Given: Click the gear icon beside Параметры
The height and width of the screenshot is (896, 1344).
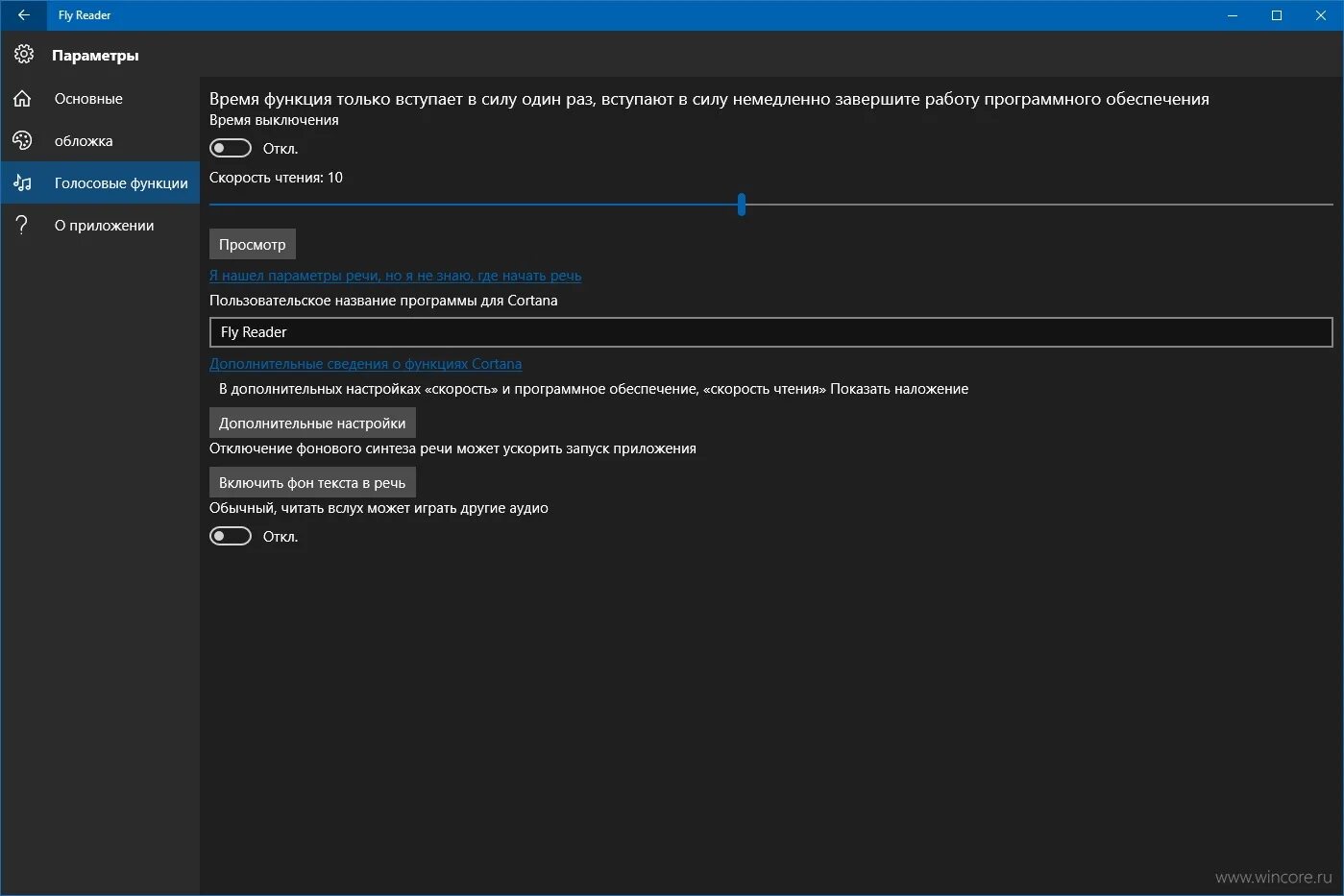Looking at the screenshot, I should click(x=24, y=54).
